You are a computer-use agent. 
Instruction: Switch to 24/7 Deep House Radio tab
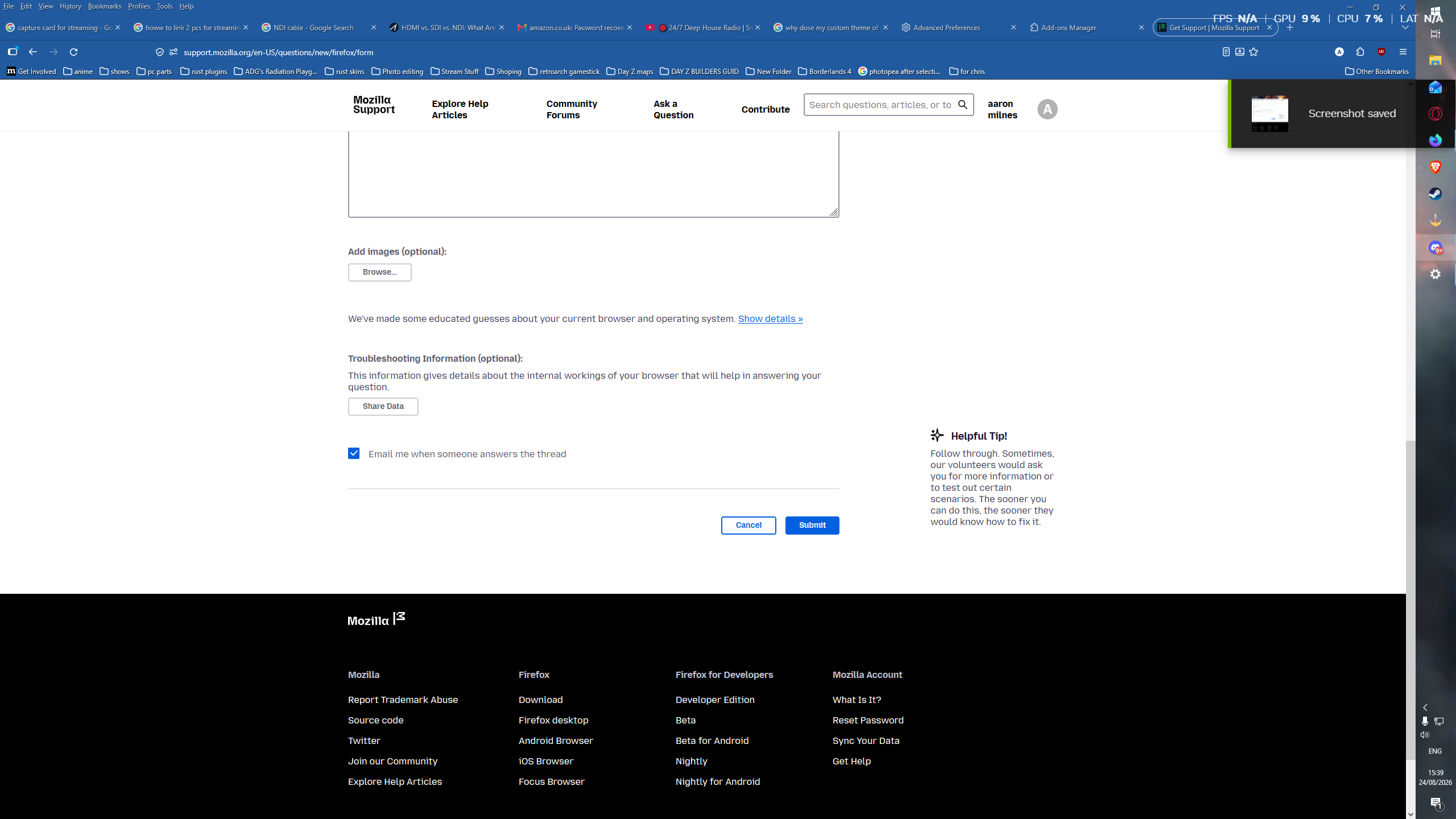703,27
